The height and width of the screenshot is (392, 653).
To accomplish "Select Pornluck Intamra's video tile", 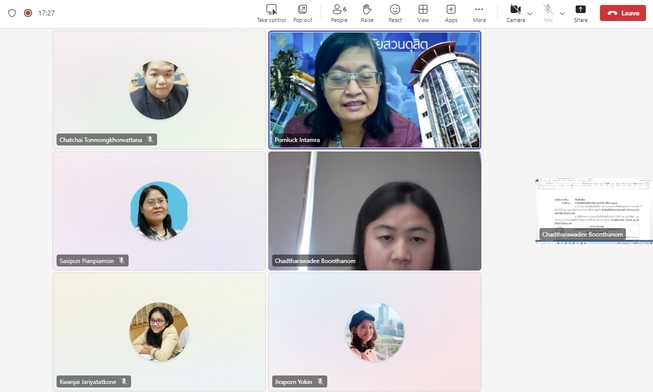I will 374,90.
